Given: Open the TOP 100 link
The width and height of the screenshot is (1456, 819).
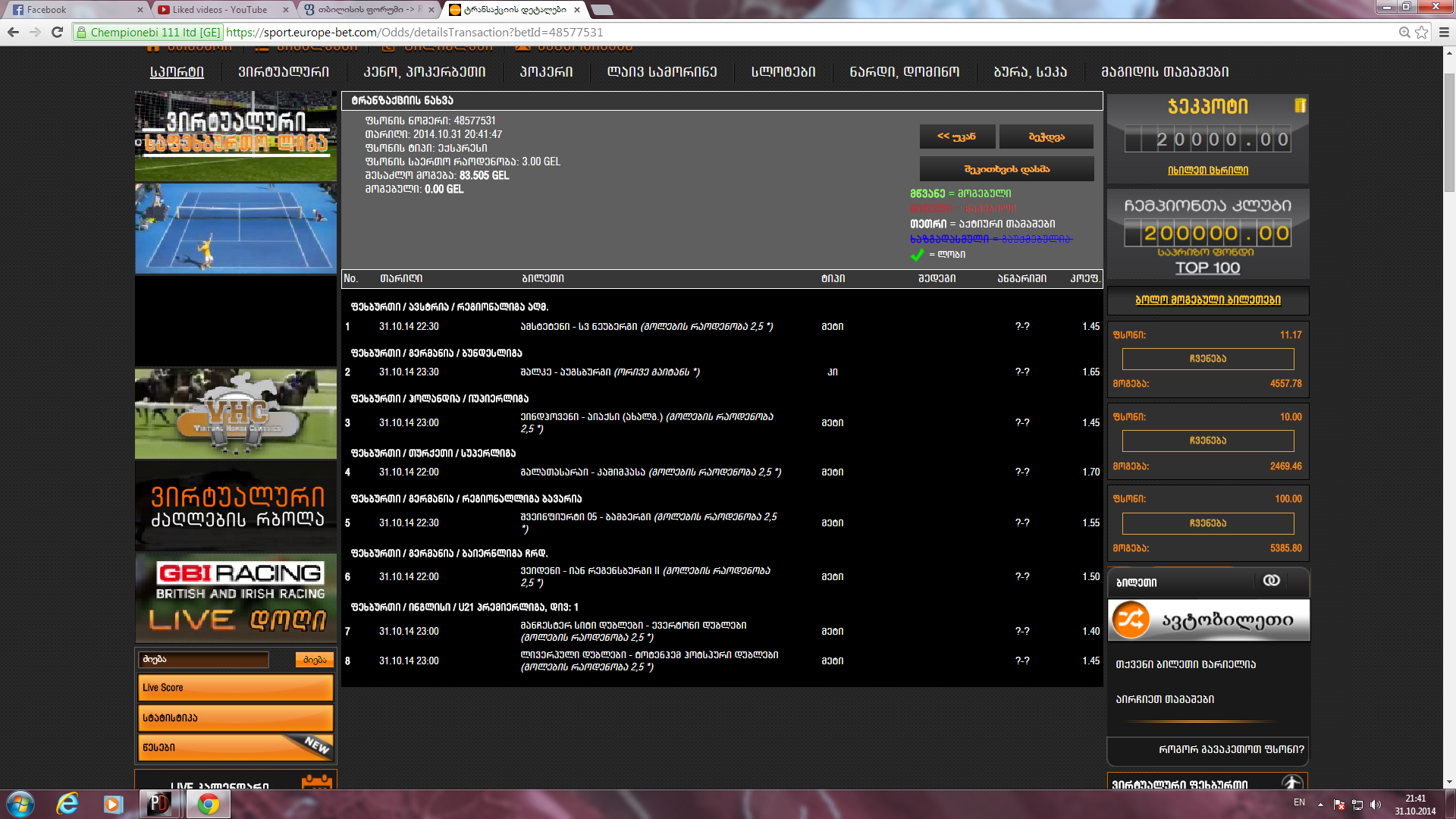Looking at the screenshot, I should pos(1207,268).
